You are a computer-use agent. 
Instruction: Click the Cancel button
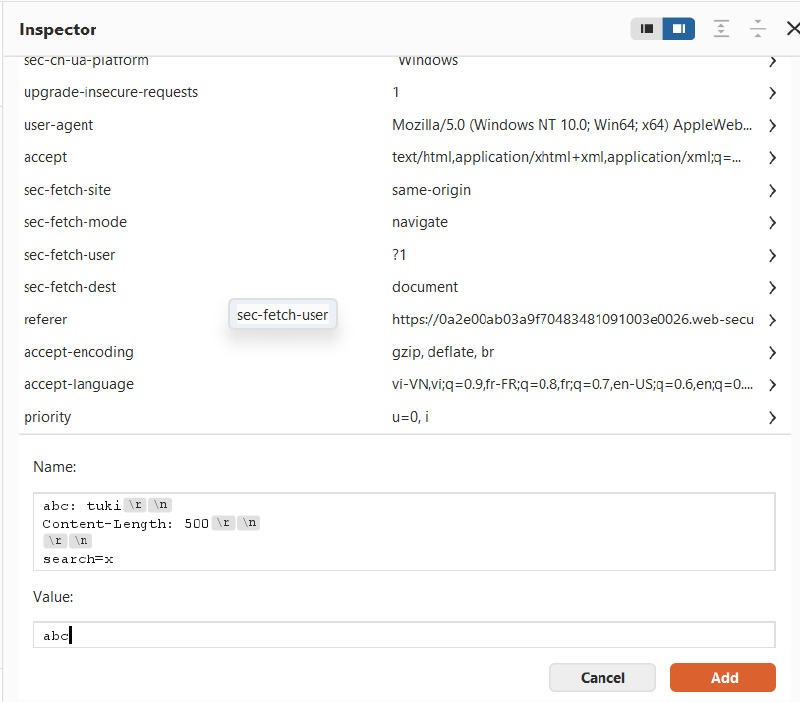coord(602,678)
